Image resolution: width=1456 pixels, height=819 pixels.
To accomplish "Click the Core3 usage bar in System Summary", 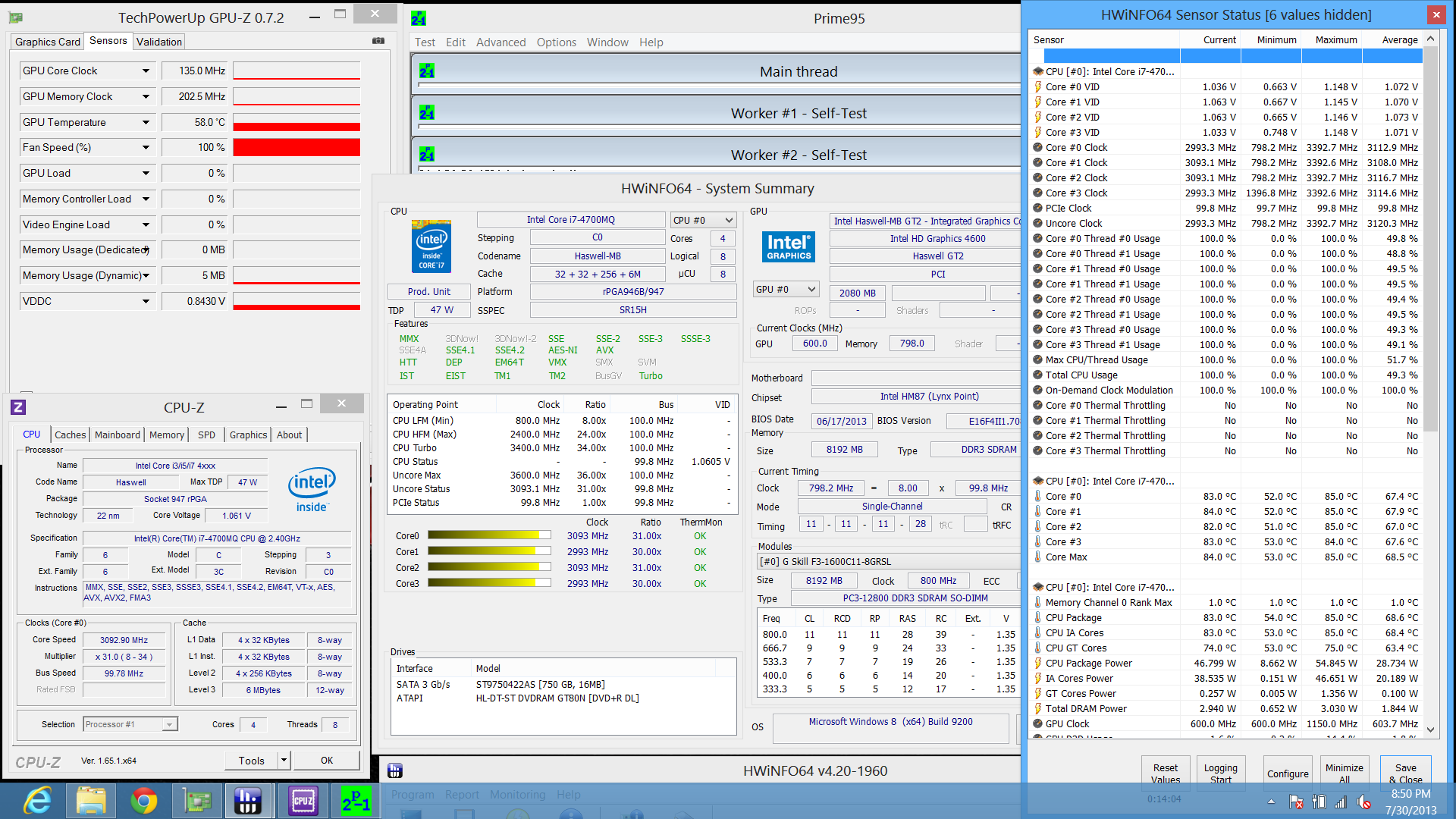I will tap(490, 583).
